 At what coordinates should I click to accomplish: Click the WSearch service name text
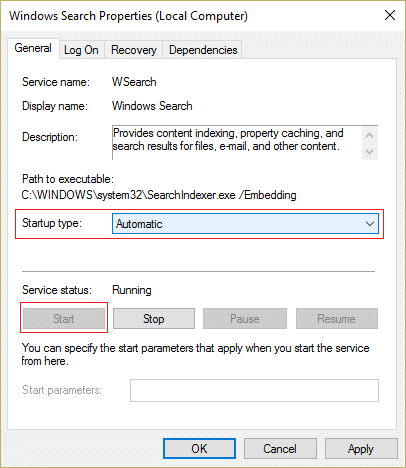tap(134, 82)
